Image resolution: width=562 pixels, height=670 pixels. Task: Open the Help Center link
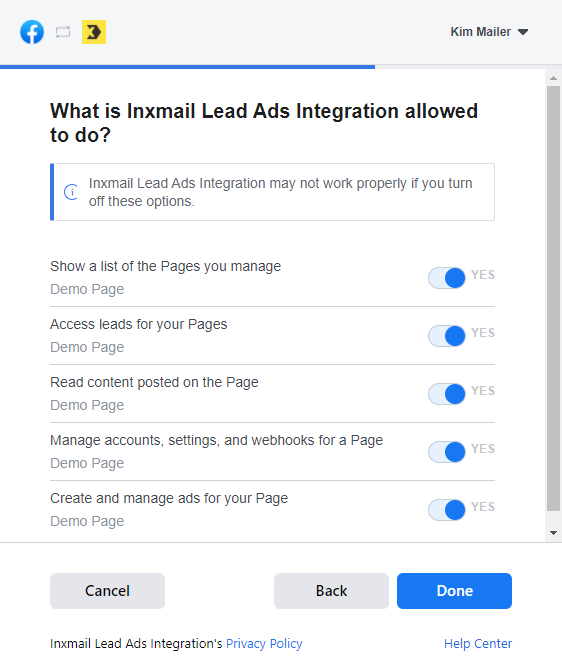coord(478,644)
